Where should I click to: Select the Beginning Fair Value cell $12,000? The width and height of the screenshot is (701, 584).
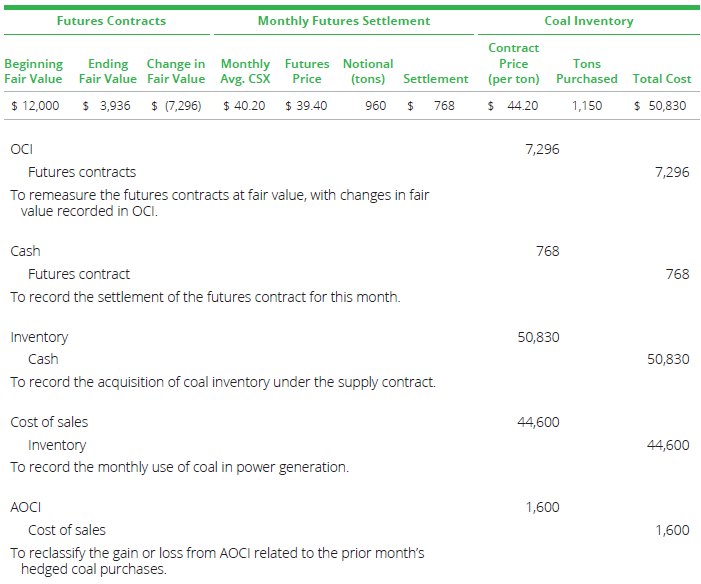pyautogui.click(x=34, y=105)
